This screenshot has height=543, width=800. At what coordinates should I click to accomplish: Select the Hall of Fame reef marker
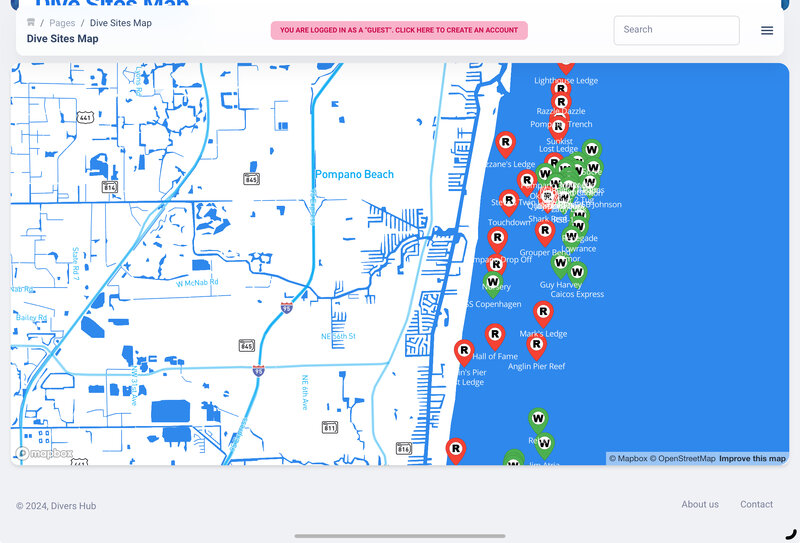pos(495,335)
